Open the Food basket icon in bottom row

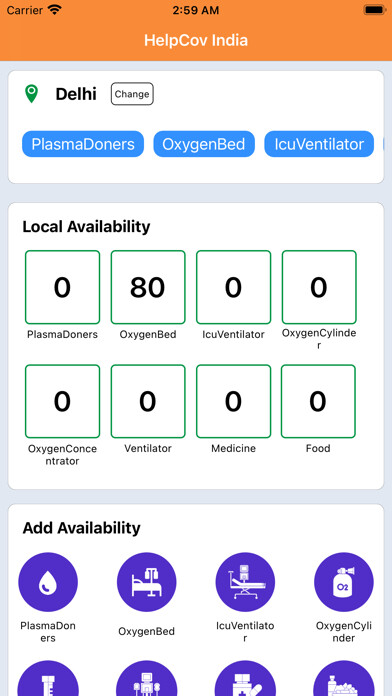pos(344,678)
